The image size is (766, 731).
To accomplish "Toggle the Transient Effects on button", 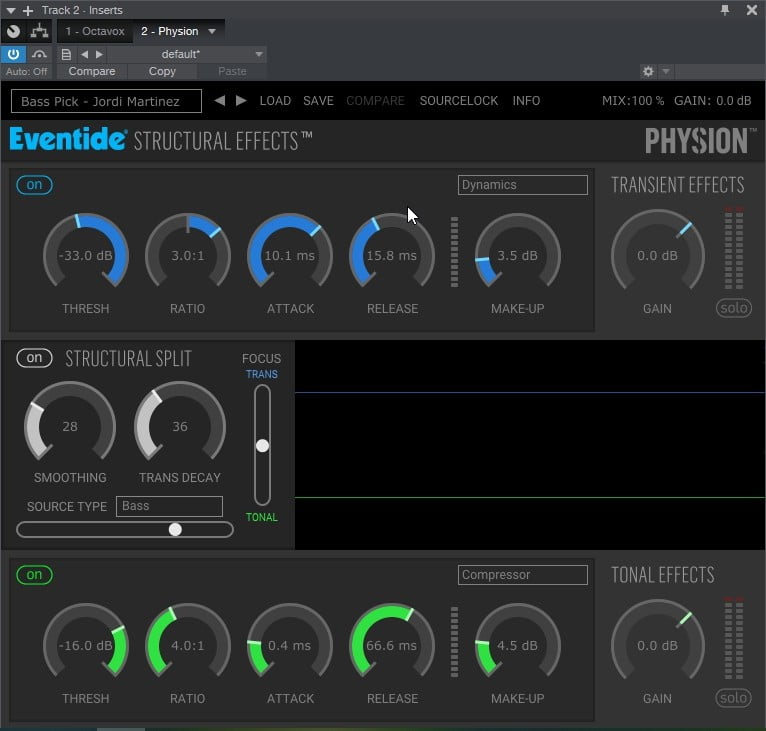I will pyautogui.click(x=34, y=185).
